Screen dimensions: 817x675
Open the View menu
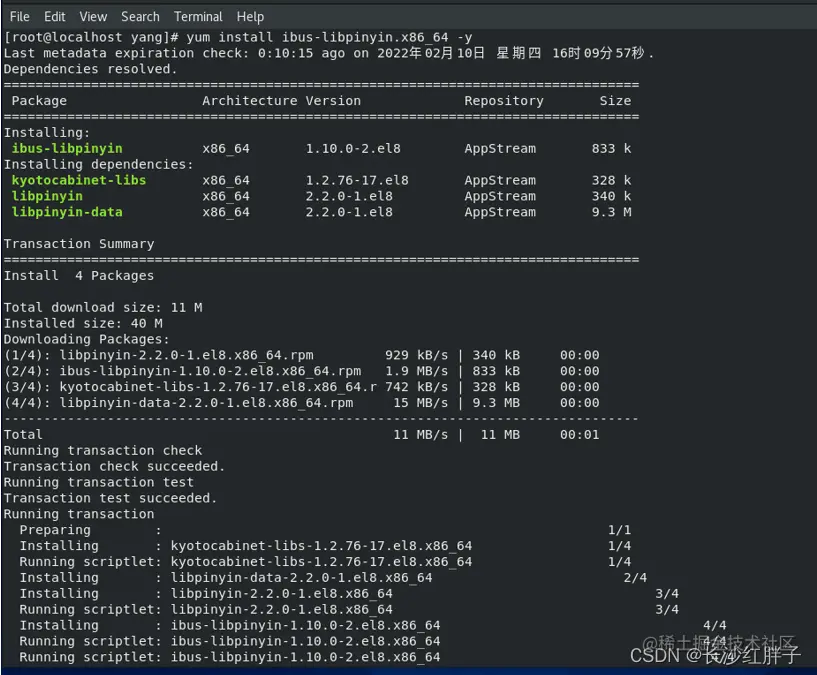pos(93,17)
